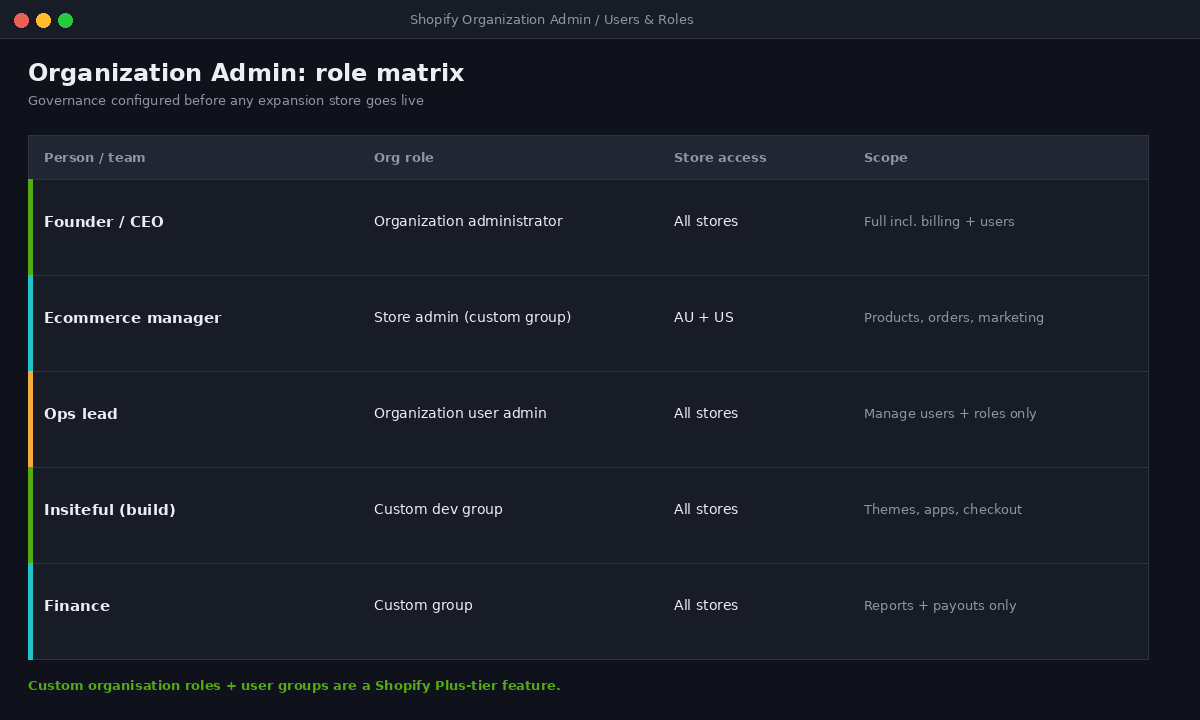This screenshot has width=1200, height=720.
Task: Click the 'Custom dev group' role cell
Action: coord(438,509)
